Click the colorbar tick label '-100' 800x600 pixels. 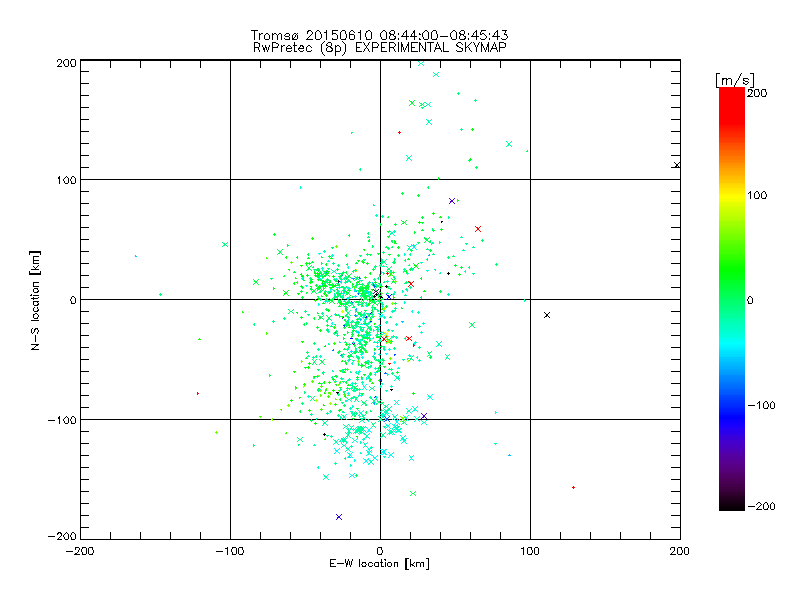[x=761, y=406]
